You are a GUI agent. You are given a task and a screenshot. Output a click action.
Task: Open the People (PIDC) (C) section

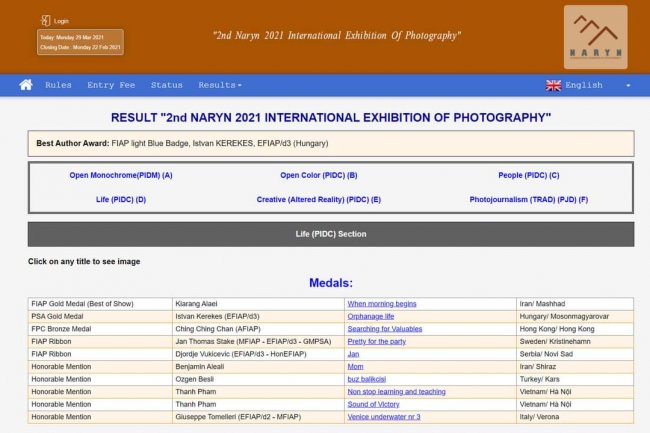coord(528,175)
